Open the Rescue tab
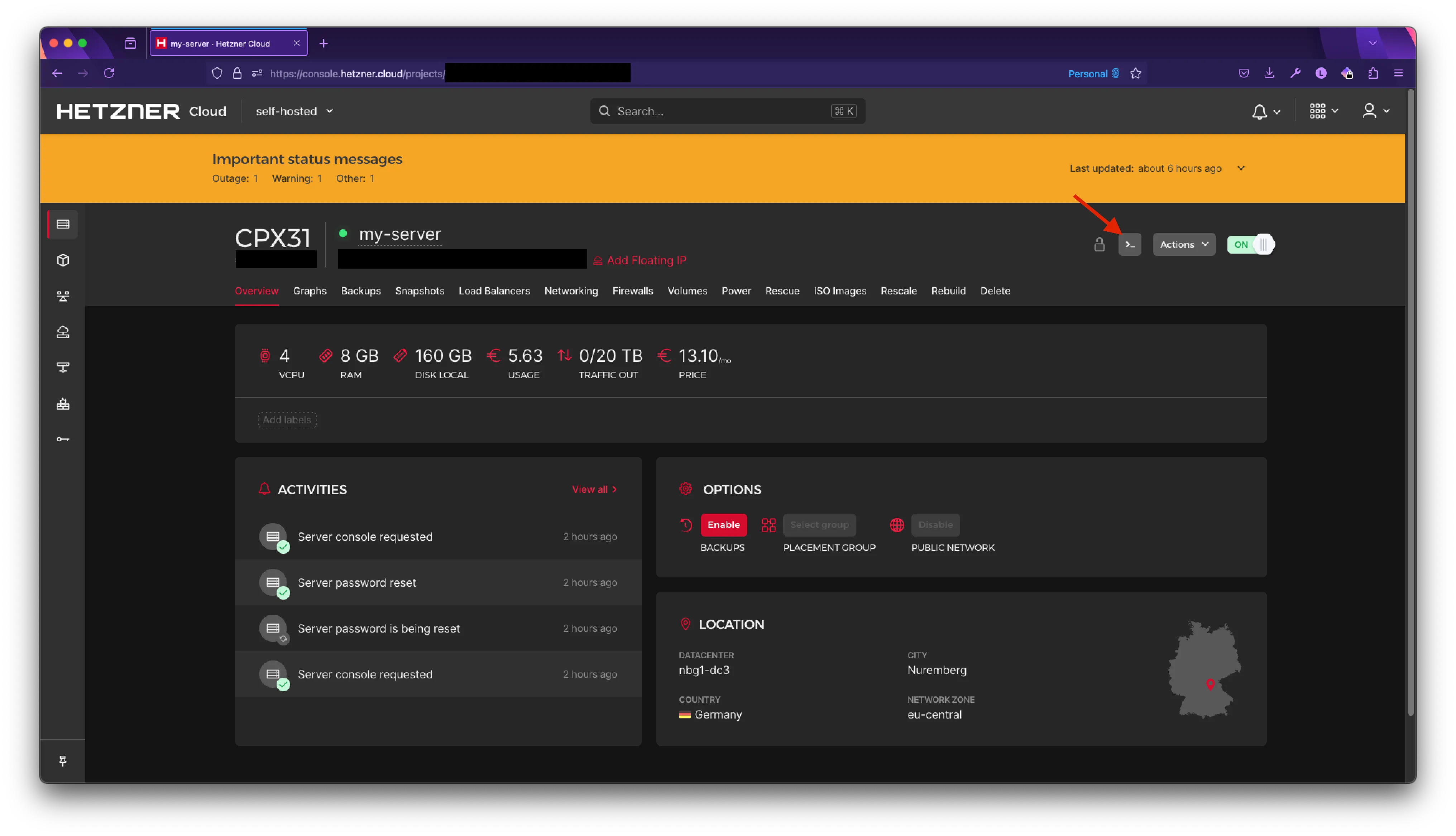1456x836 pixels. tap(782, 291)
